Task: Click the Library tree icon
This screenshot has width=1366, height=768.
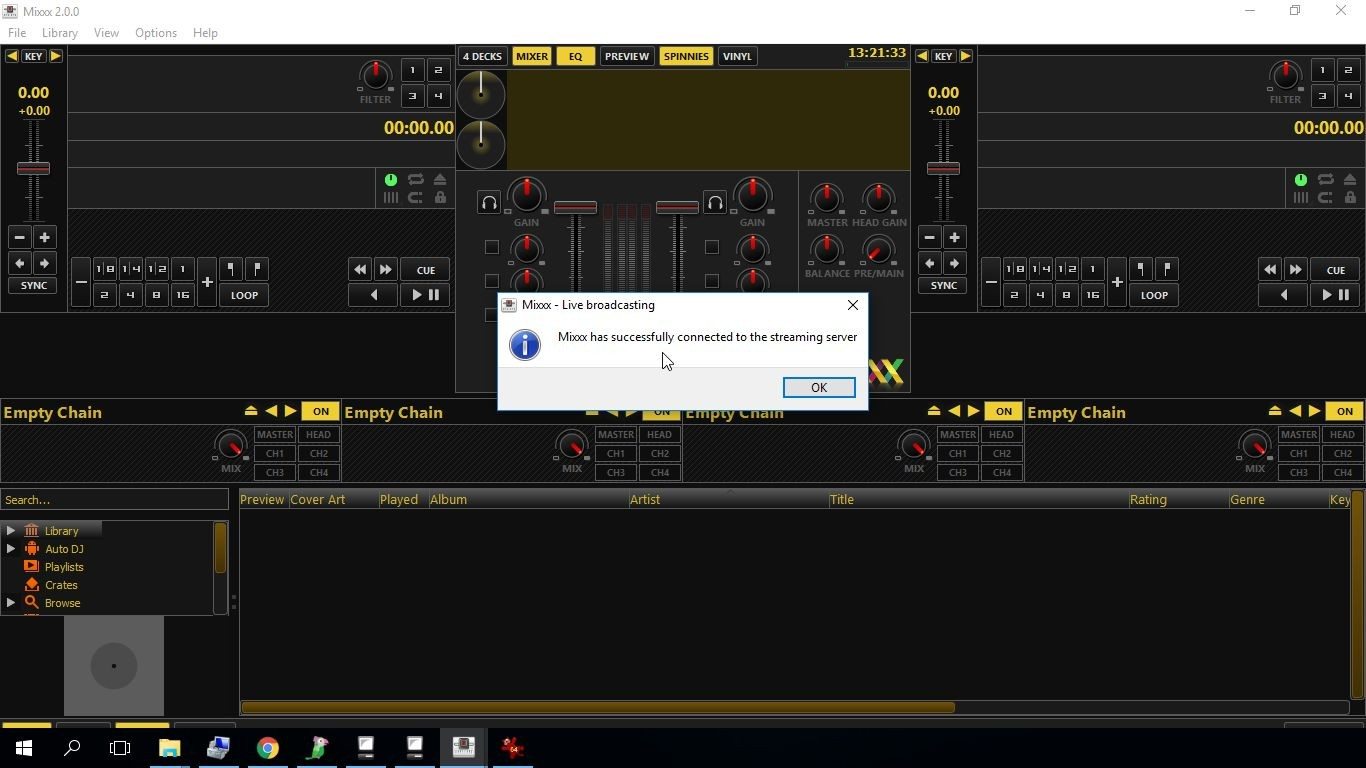Action: tap(31, 531)
